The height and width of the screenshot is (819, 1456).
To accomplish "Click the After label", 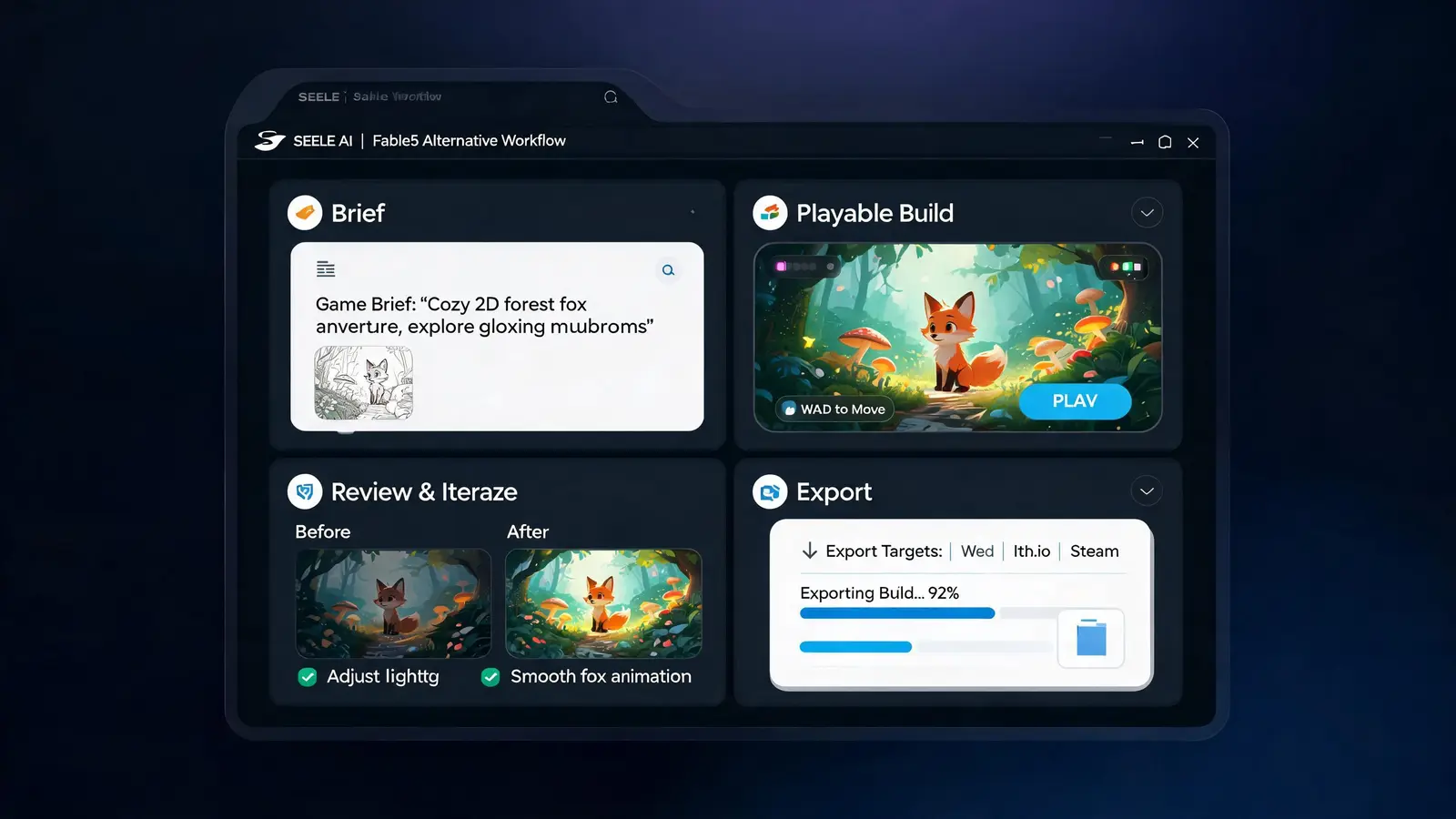I will 528,531.
